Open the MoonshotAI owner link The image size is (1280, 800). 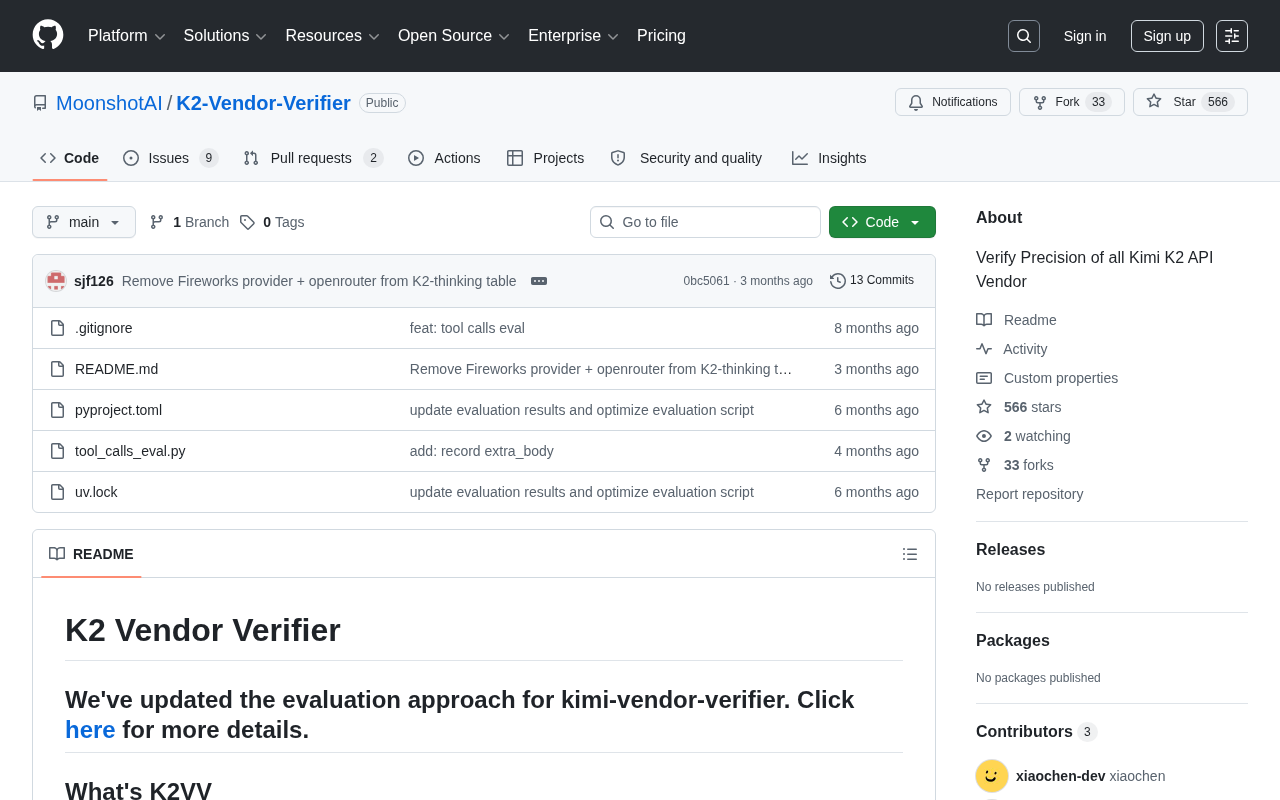click(109, 103)
